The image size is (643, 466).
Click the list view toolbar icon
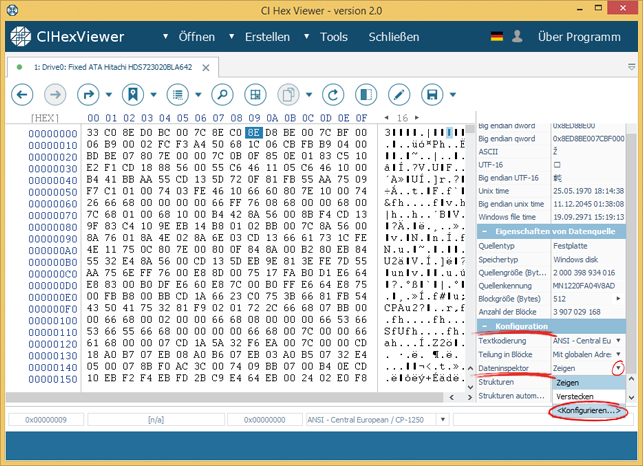(178, 95)
